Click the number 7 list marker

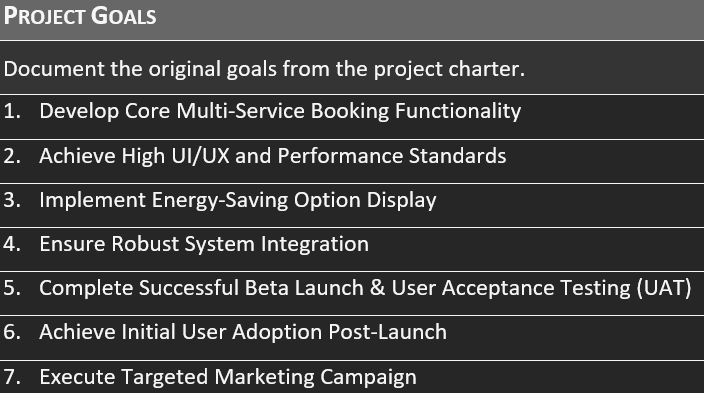pyautogui.click(x=12, y=376)
